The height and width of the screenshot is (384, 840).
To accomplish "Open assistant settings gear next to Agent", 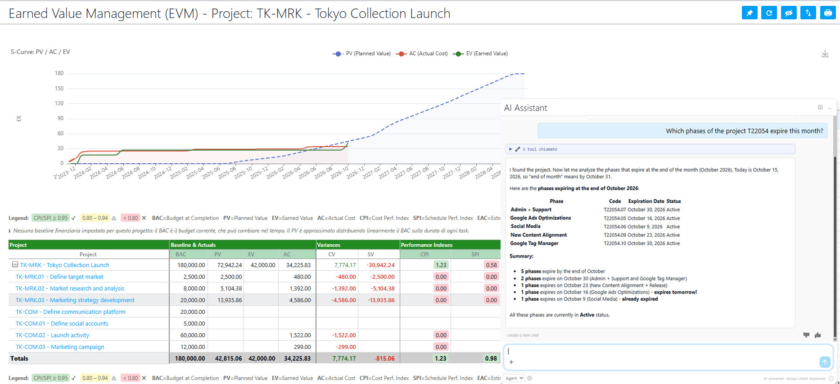I will pyautogui.click(x=529, y=378).
